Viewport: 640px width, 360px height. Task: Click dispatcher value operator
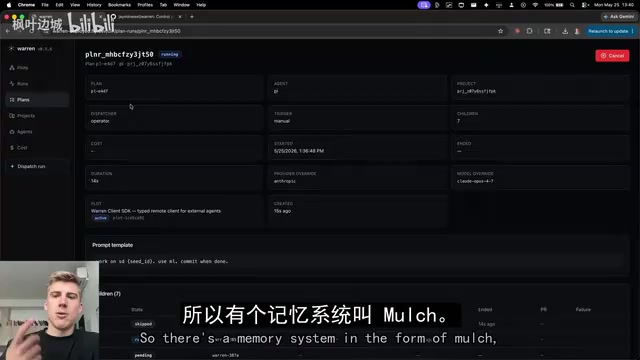[x=100, y=121]
